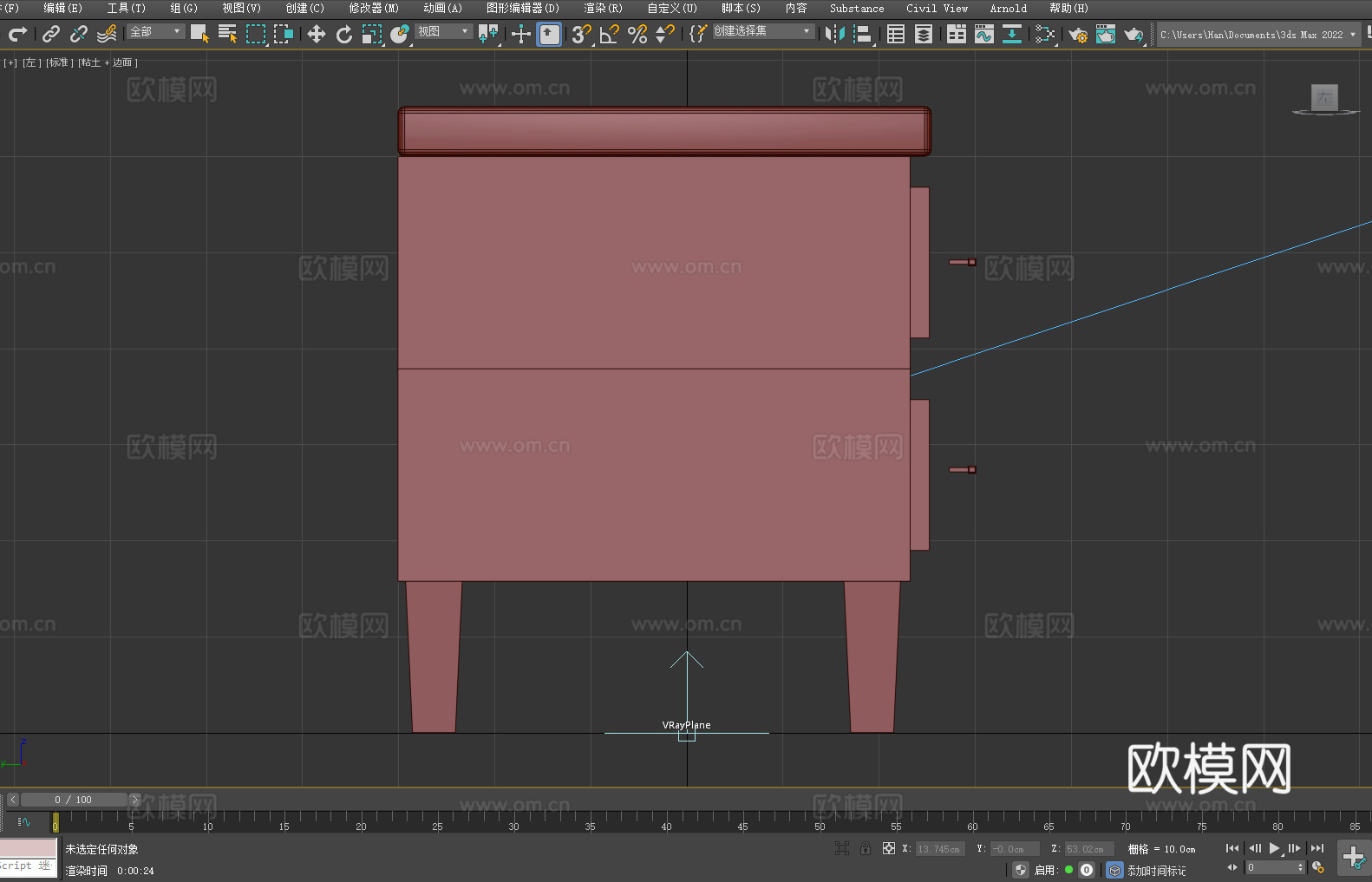The image size is (1372, 882).
Task: Toggle the Scene Explorer icon
Action: pos(896,34)
